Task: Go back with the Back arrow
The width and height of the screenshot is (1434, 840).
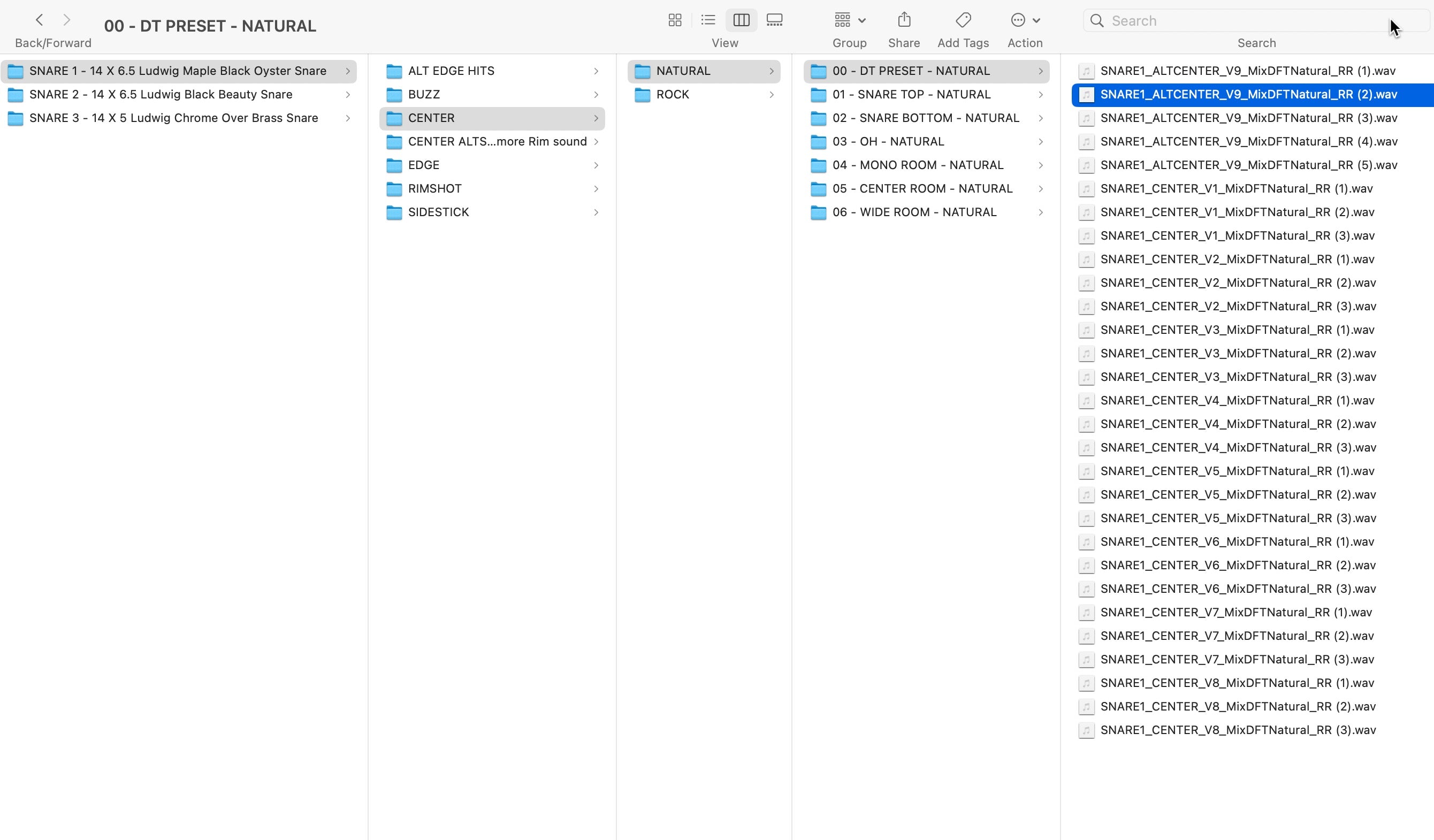Action: (x=39, y=20)
